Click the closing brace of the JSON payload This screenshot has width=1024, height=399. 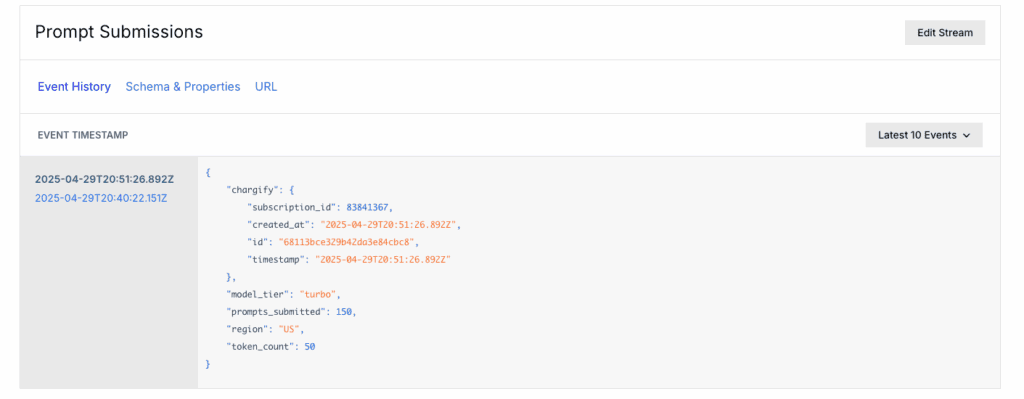208,364
